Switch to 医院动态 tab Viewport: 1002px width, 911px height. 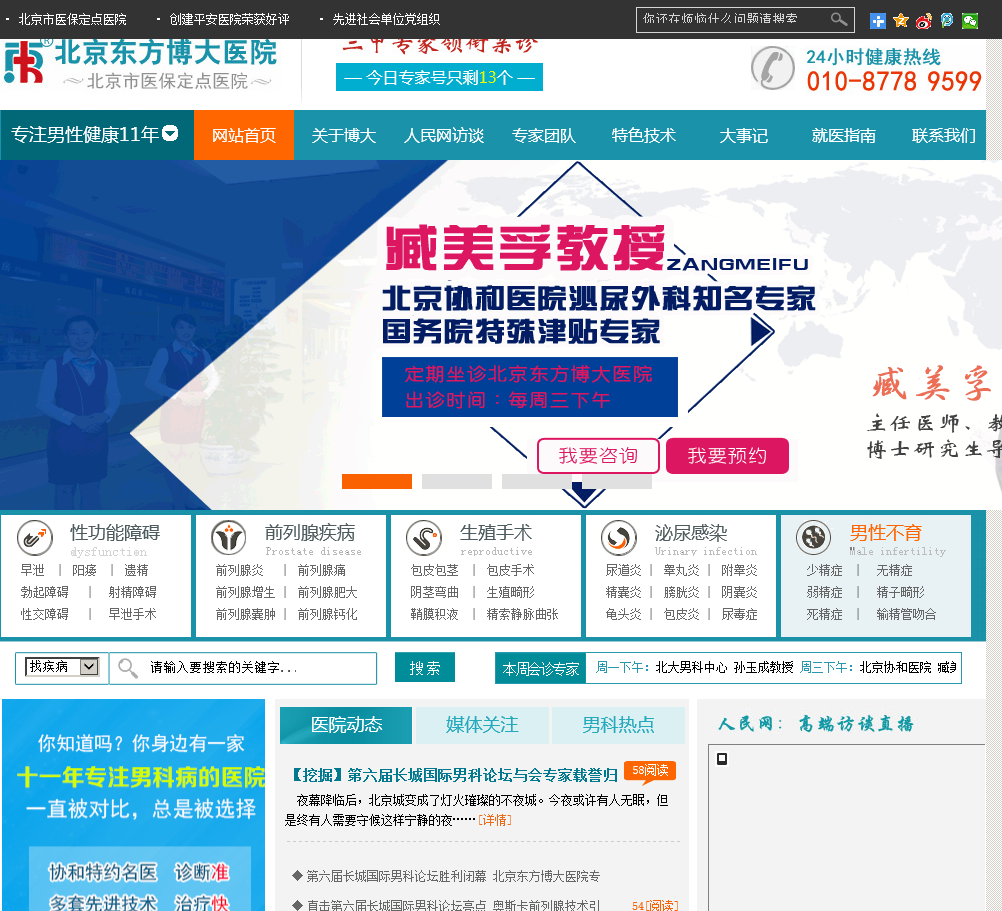click(x=346, y=725)
